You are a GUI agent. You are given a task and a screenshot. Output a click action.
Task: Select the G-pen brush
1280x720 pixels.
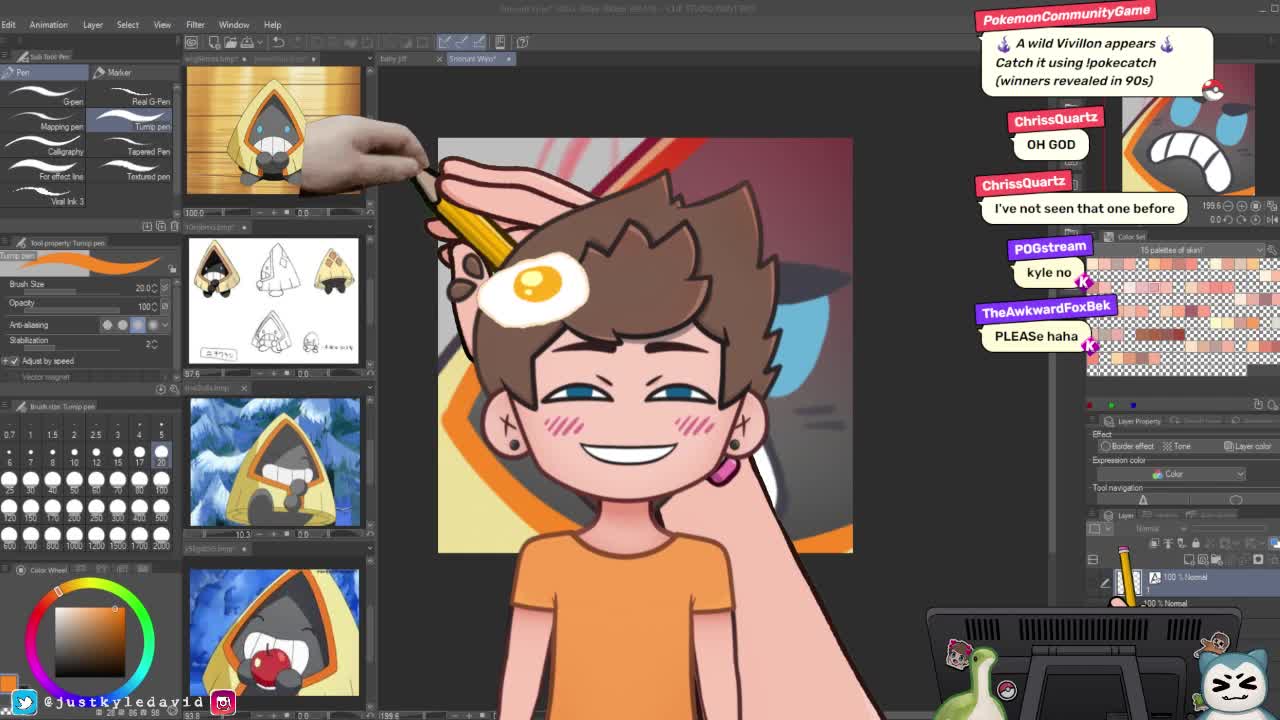coord(44,96)
